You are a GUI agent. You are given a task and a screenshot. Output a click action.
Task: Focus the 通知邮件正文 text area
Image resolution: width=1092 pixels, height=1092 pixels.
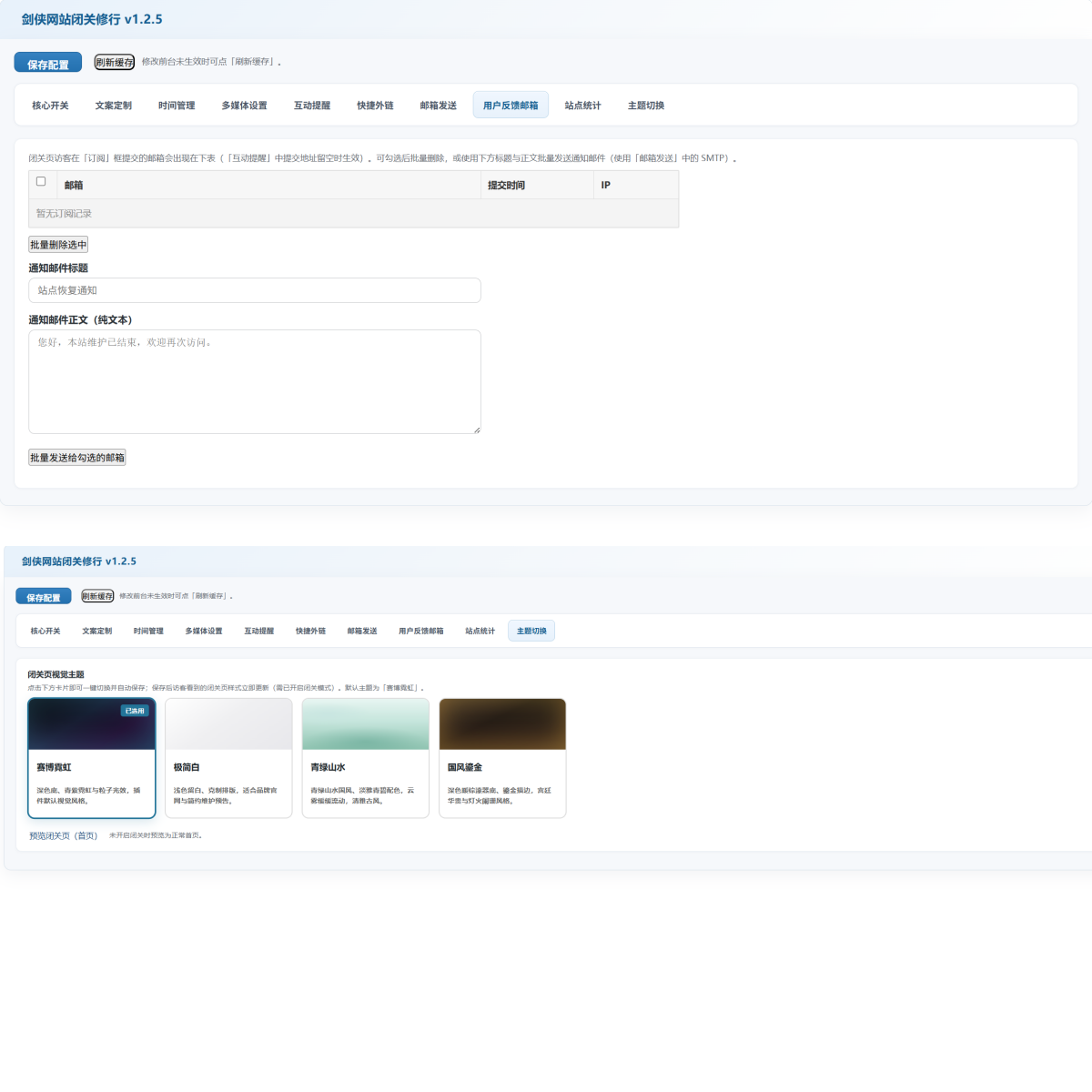point(255,381)
